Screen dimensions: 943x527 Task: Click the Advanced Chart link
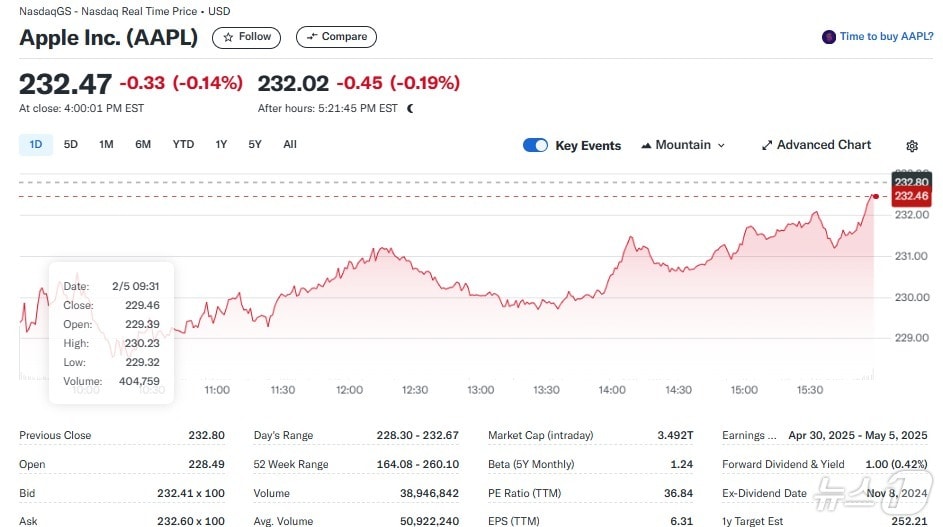click(x=823, y=145)
